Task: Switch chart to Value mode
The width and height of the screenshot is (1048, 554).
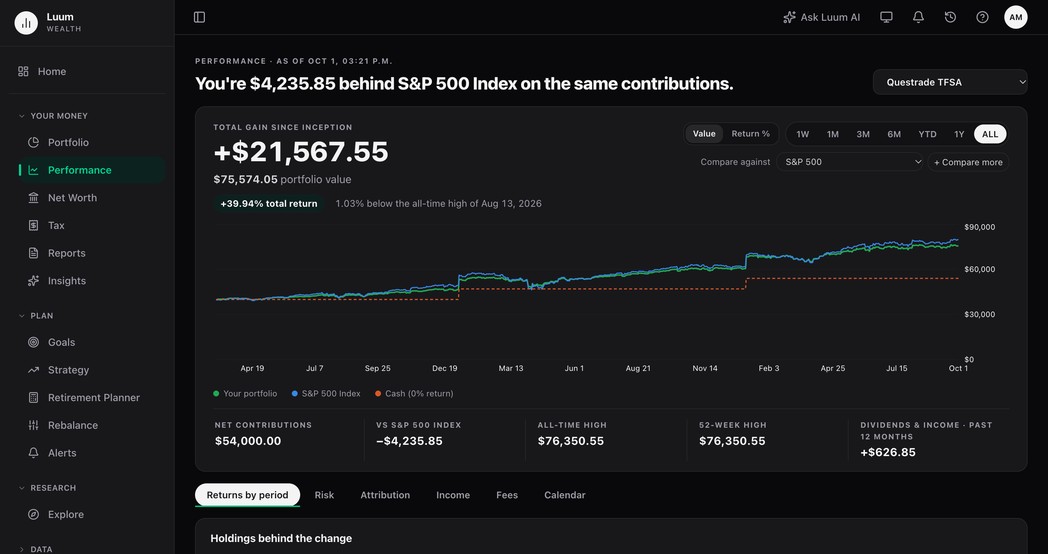Action: coord(704,134)
